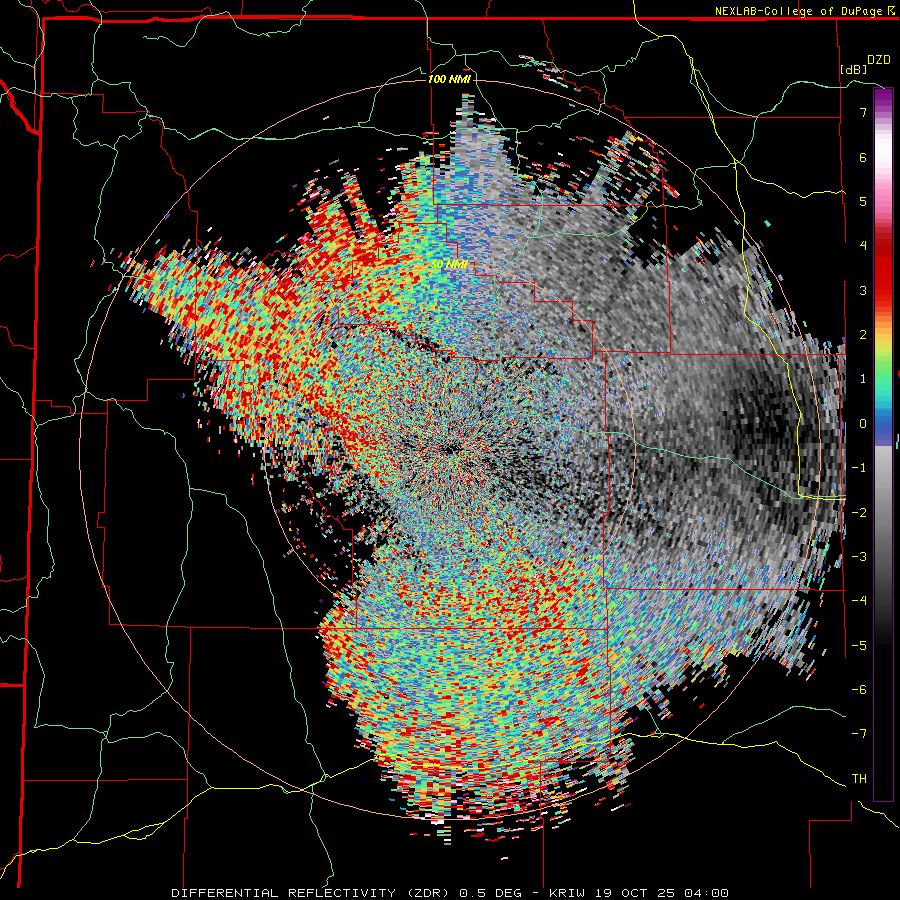900x900 pixels.
Task: Click the -5 tick label on scale
Action: pyautogui.click(x=859, y=646)
